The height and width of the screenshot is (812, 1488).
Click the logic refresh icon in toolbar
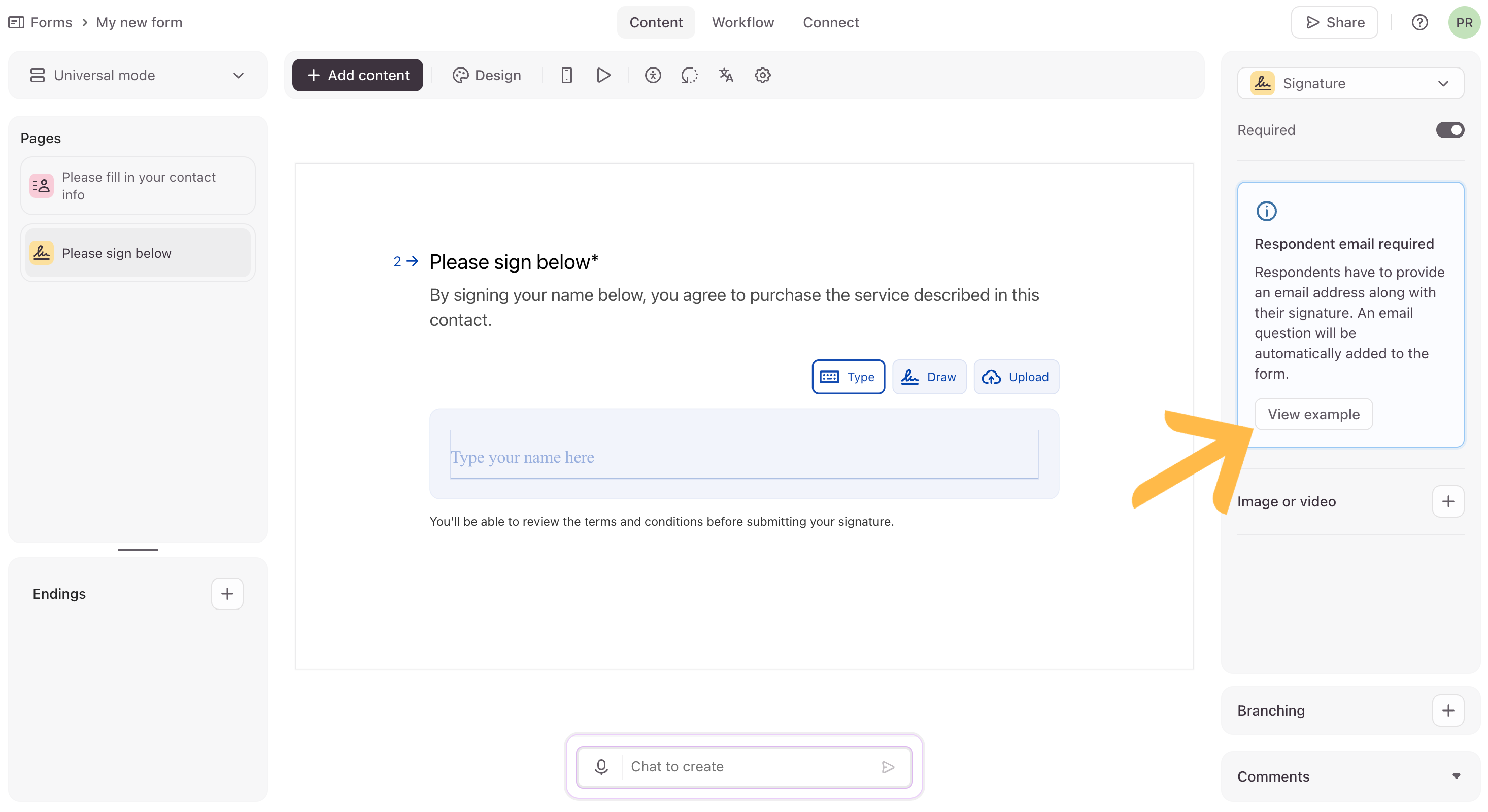click(689, 75)
